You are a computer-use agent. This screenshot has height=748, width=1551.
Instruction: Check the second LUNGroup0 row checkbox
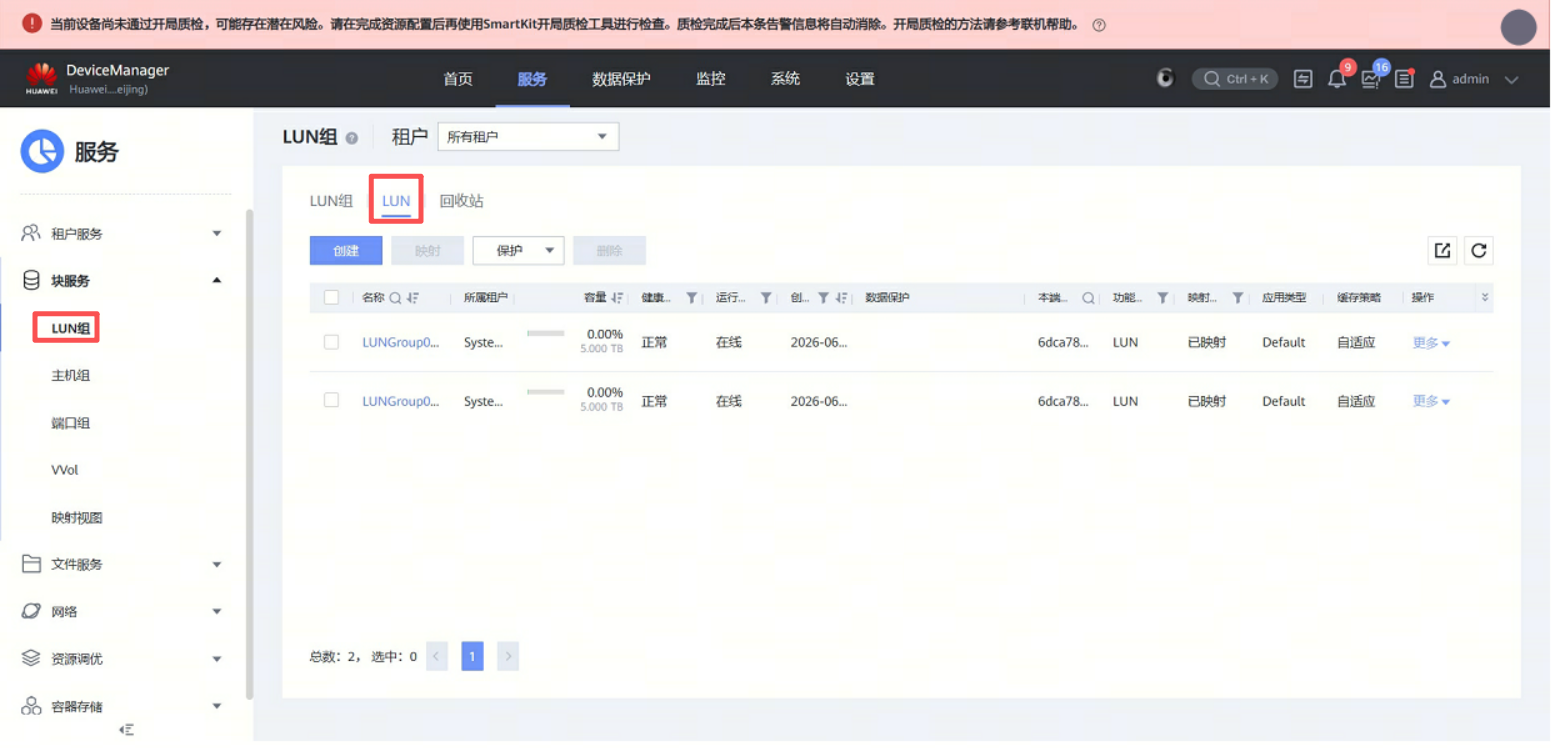tap(332, 400)
